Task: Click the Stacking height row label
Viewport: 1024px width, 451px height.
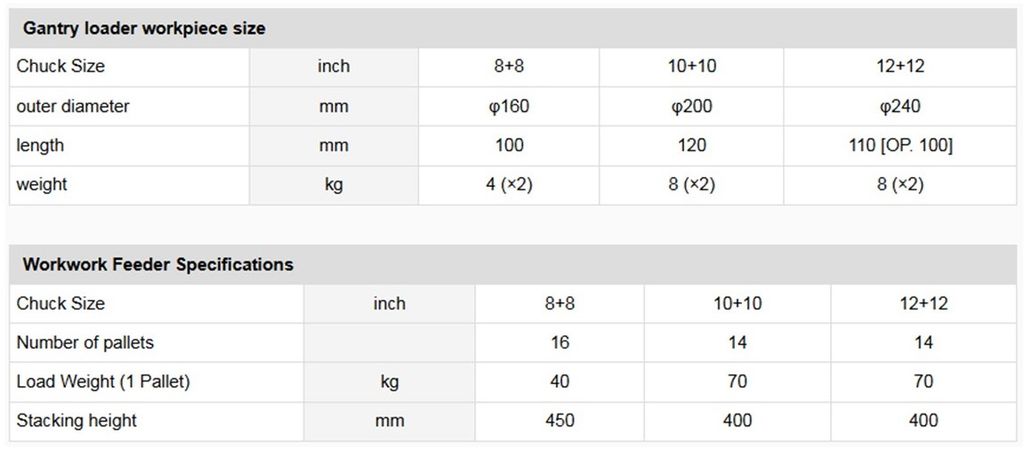Action: coord(77,421)
